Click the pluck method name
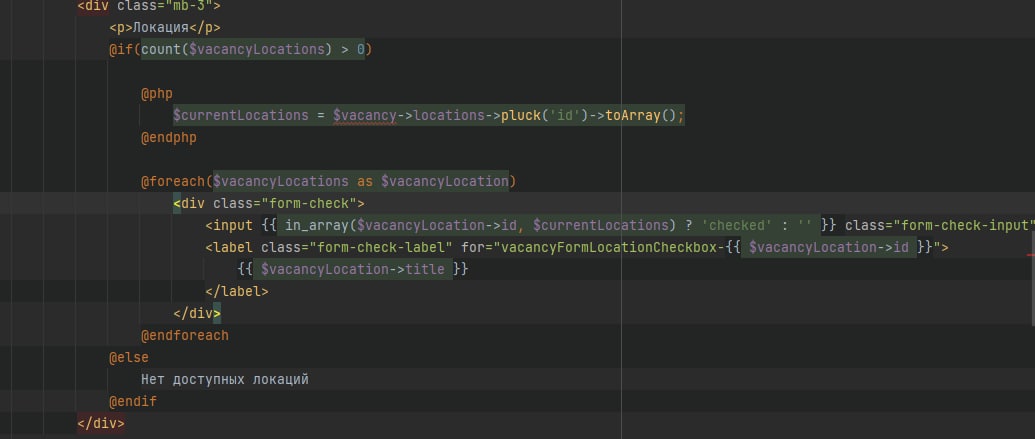The height and width of the screenshot is (439, 1035). (x=521, y=116)
